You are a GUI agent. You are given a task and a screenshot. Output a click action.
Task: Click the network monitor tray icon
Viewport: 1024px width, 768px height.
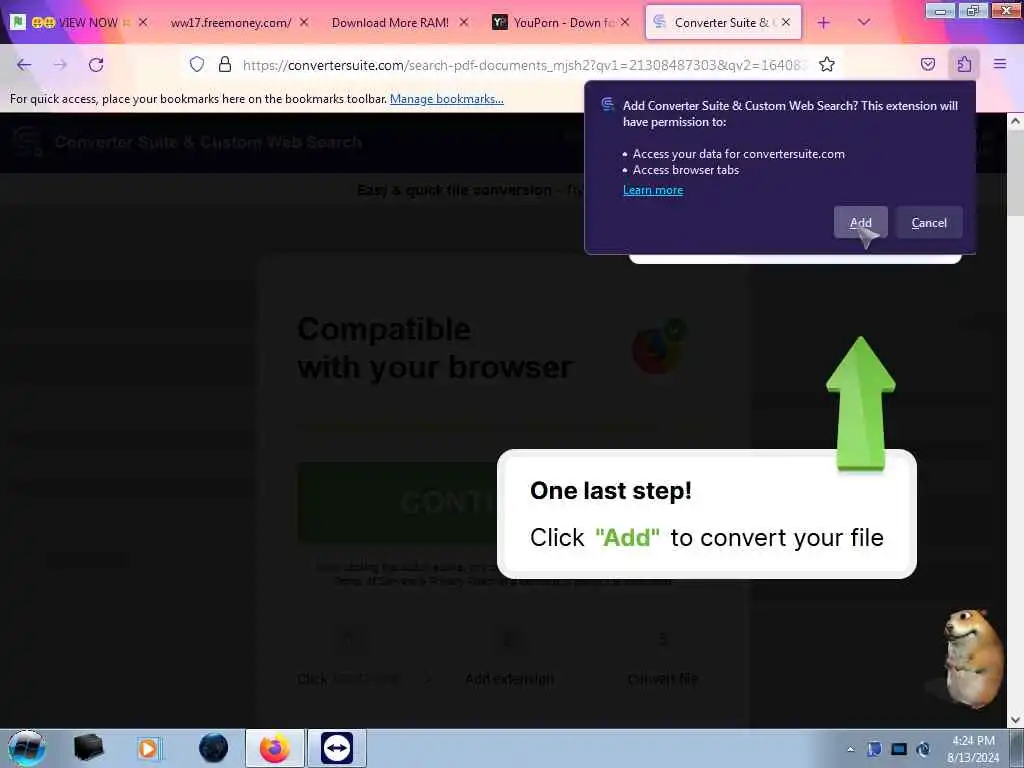point(899,749)
